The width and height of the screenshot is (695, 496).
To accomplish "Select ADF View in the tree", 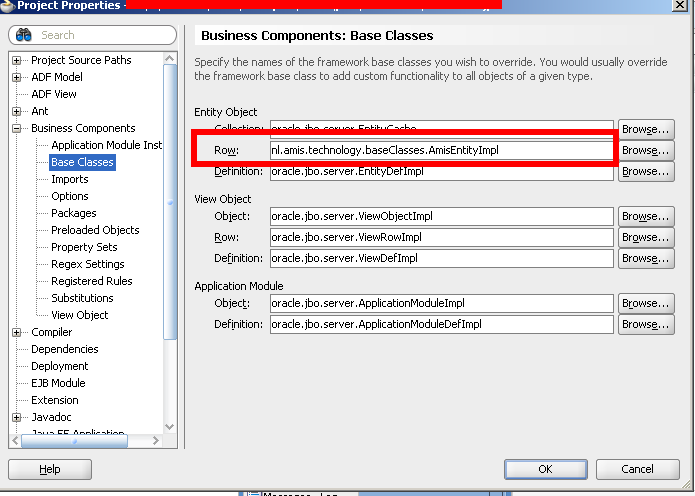I will [x=54, y=94].
